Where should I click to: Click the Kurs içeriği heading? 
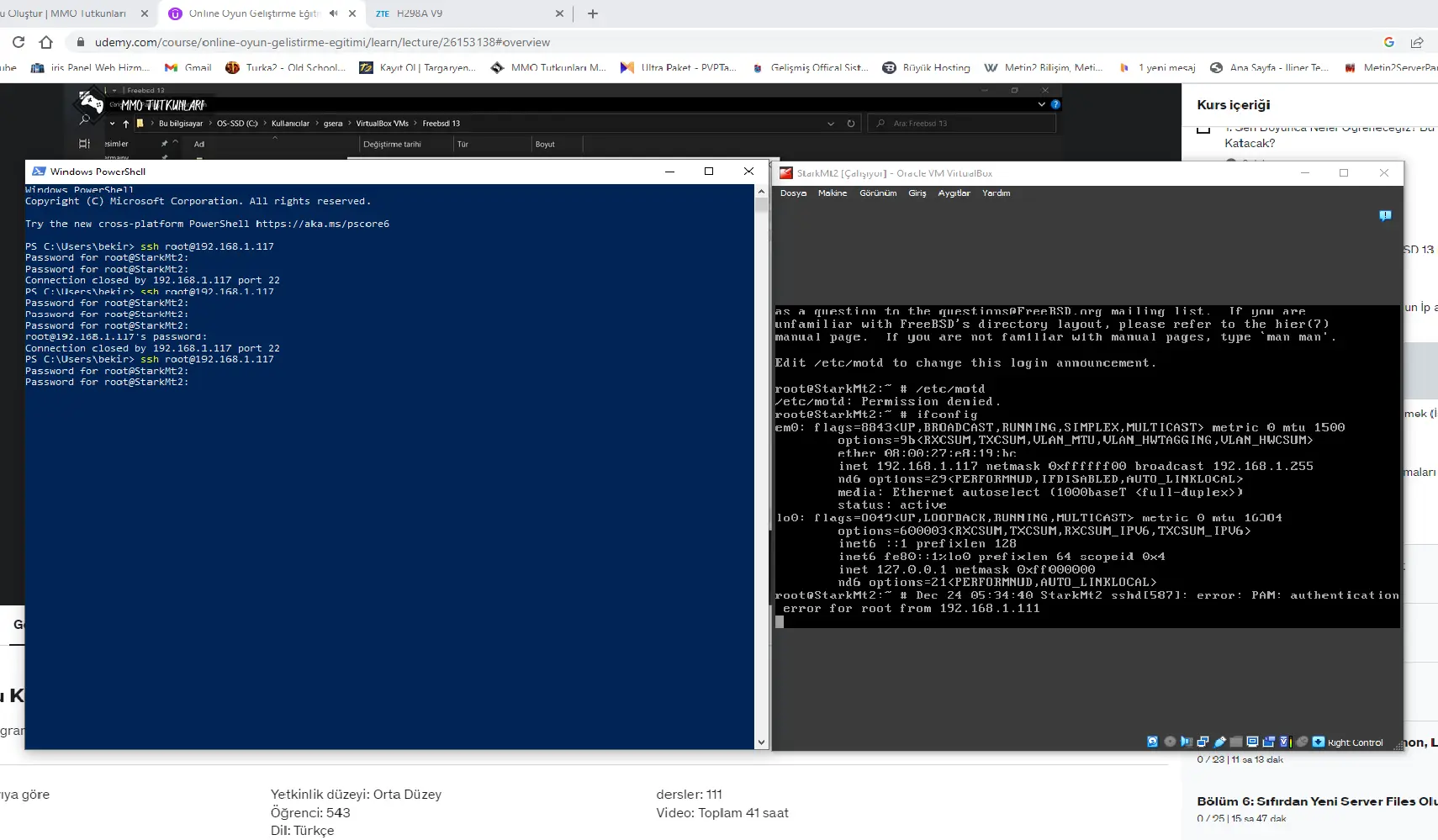pos(1233,105)
